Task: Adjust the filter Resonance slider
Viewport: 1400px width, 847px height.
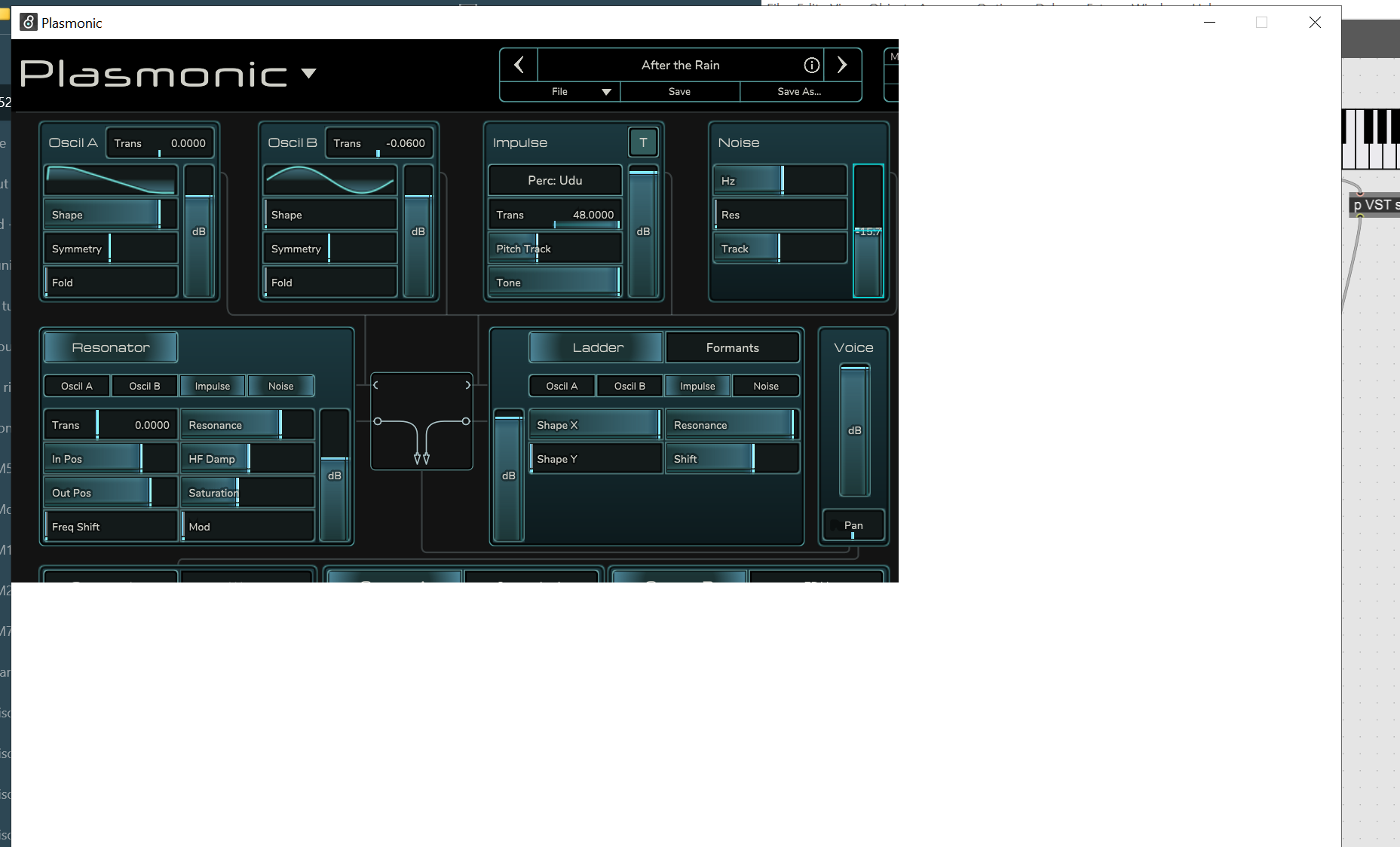Action: pyautogui.click(x=733, y=425)
